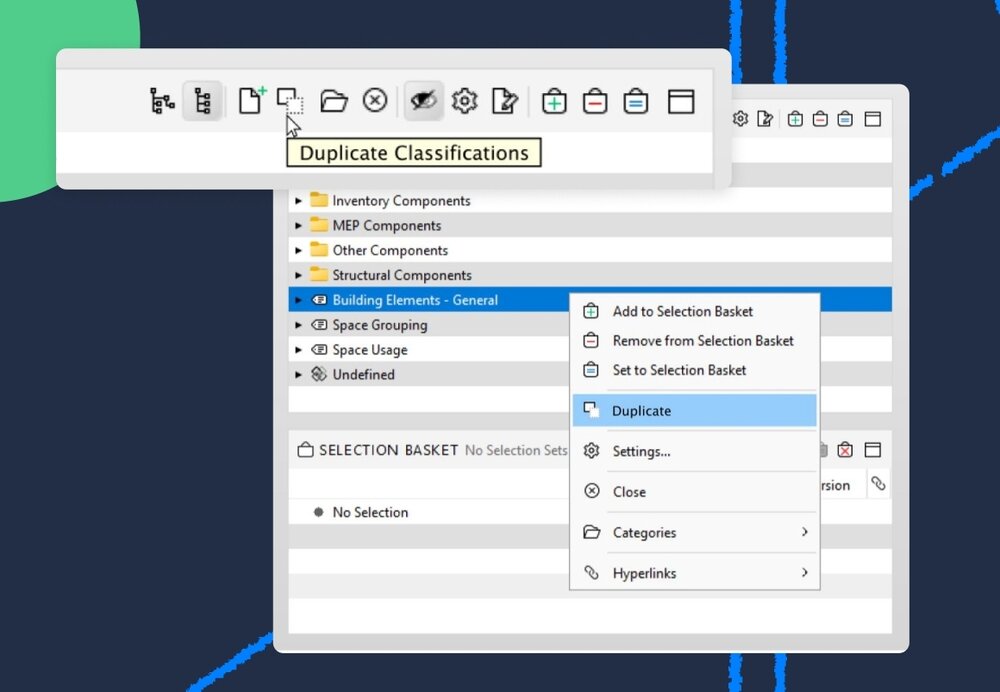The width and height of the screenshot is (1000, 692).
Task: Switch to the branching hierarchy view in enlarged toolbar
Action: (162, 101)
